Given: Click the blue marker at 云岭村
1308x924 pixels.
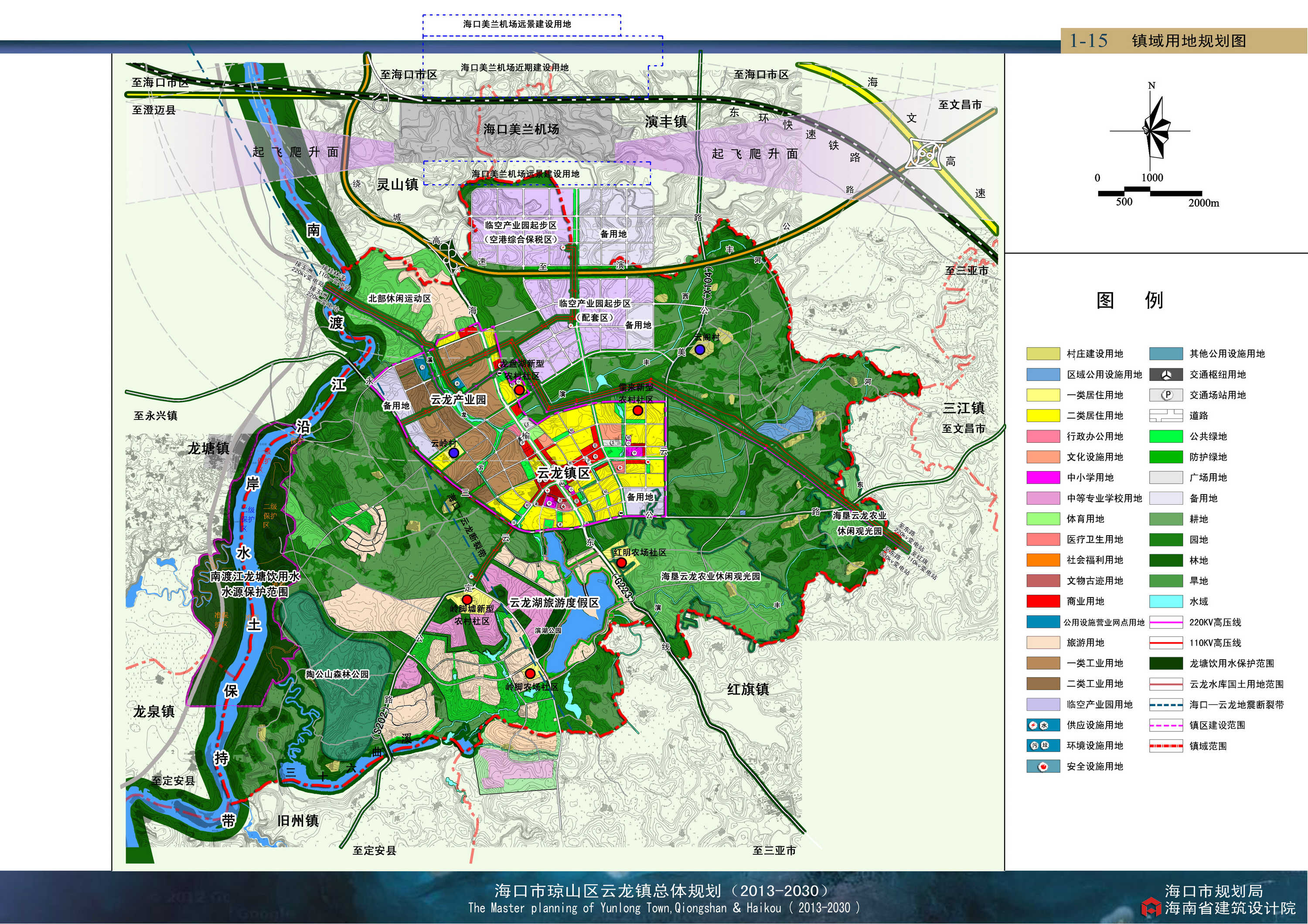Looking at the screenshot, I should (x=453, y=452).
